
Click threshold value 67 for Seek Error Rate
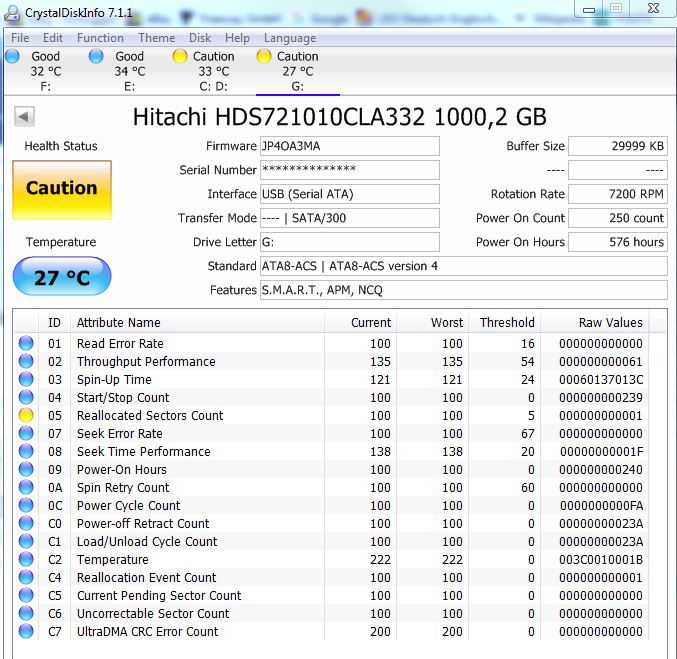(528, 434)
